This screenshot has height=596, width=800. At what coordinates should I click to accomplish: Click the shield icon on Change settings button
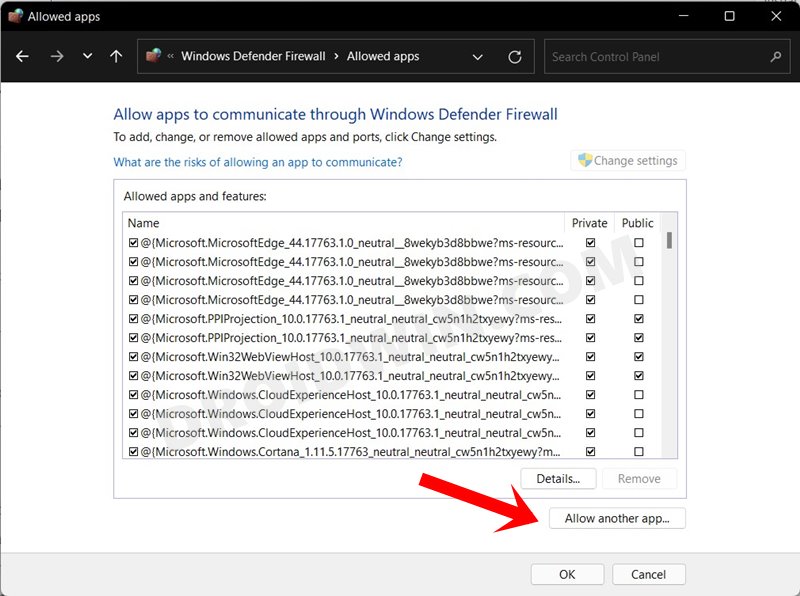click(584, 160)
